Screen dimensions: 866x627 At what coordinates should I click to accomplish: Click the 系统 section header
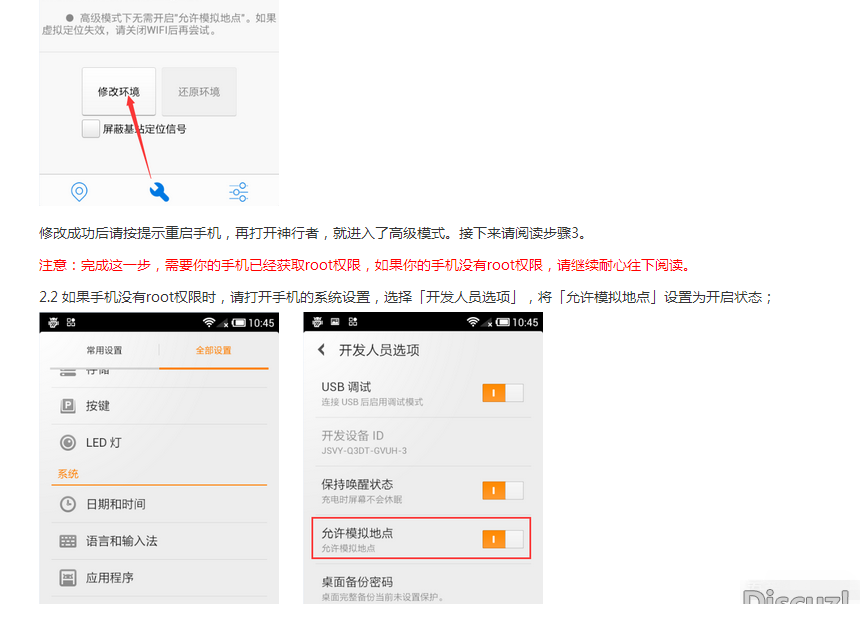(68, 474)
